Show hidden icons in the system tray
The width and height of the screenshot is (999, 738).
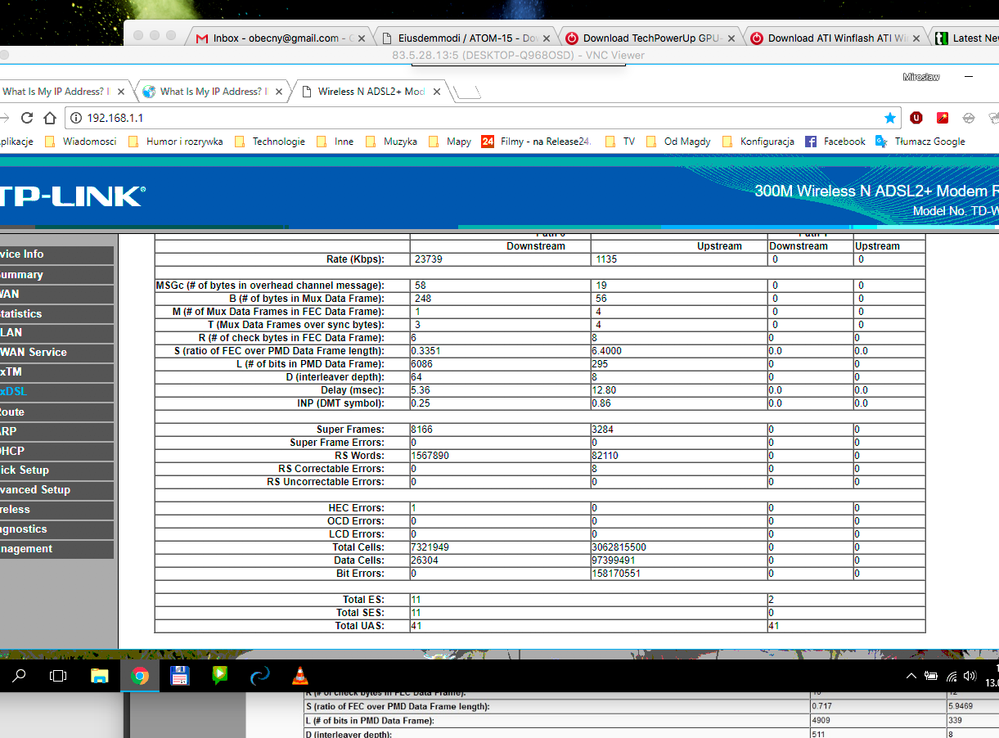(910, 675)
